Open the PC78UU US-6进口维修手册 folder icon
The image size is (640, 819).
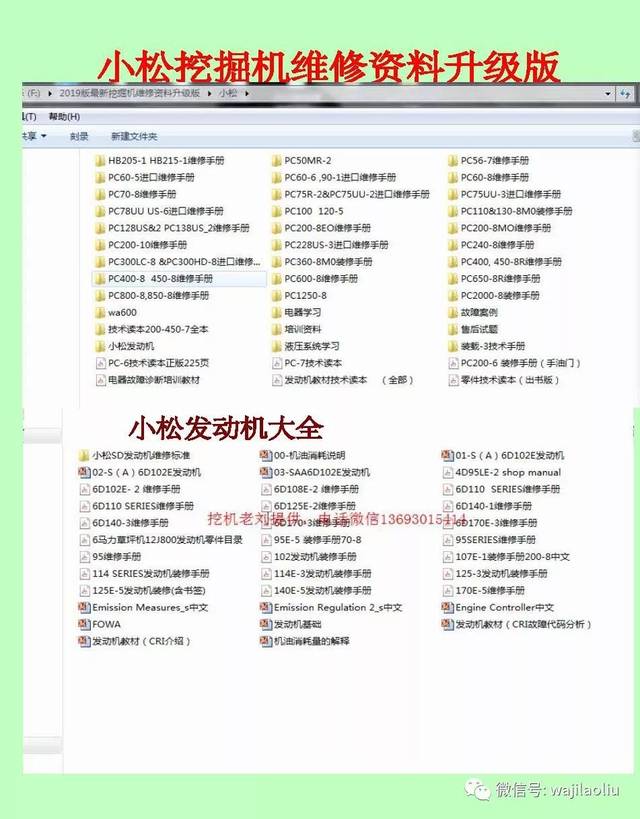pyautogui.click(x=100, y=211)
